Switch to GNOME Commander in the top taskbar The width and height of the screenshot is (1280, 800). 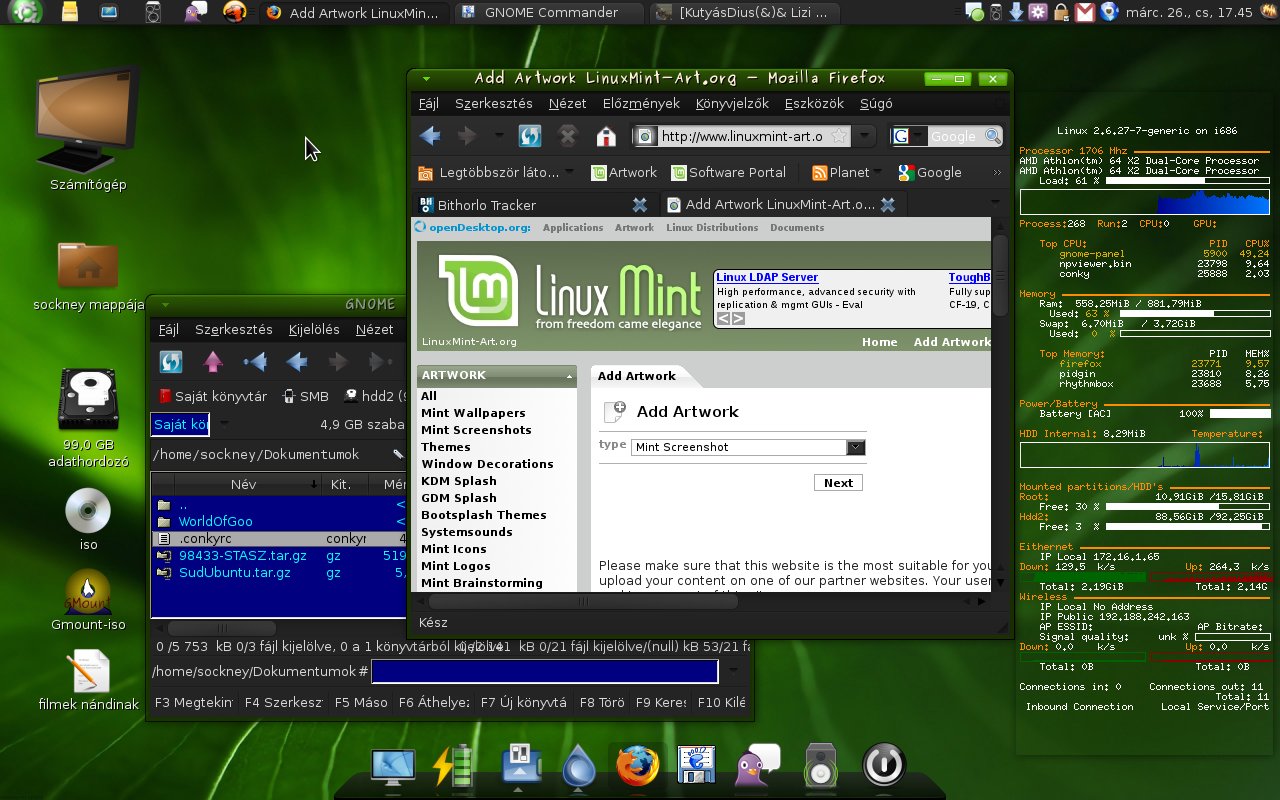(549, 13)
